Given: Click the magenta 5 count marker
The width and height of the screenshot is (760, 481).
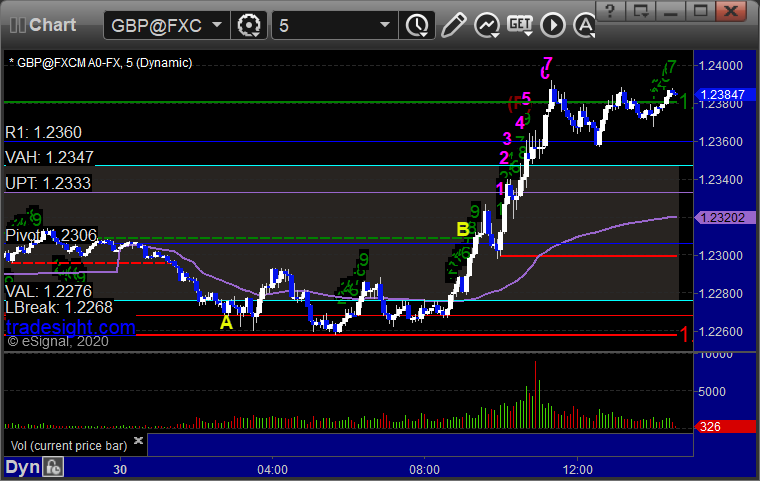Looking at the screenshot, I should pyautogui.click(x=526, y=99).
